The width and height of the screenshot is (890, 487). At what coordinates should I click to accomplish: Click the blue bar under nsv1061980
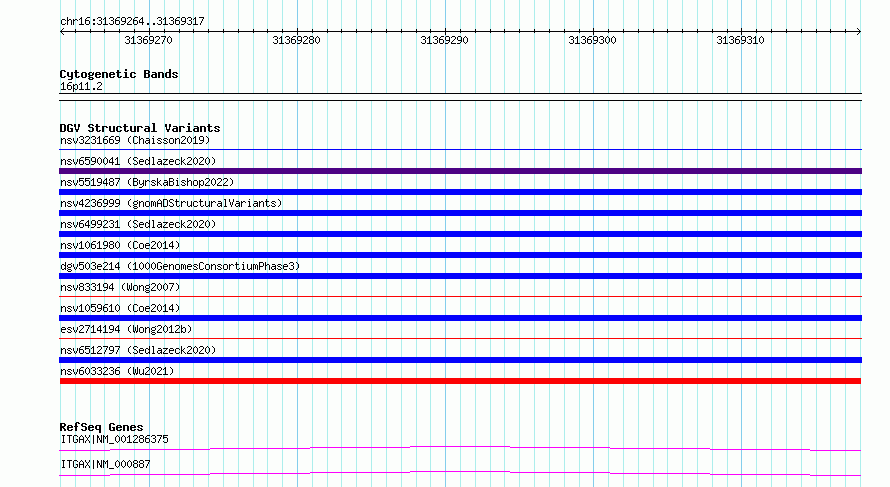tap(460, 255)
